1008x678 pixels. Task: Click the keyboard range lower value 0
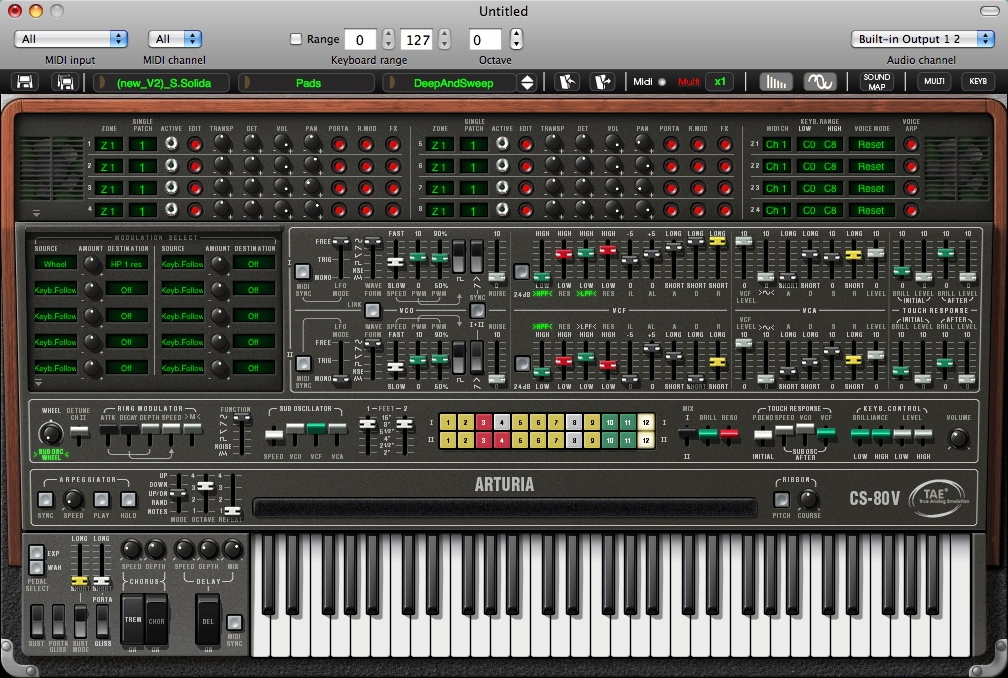point(360,40)
